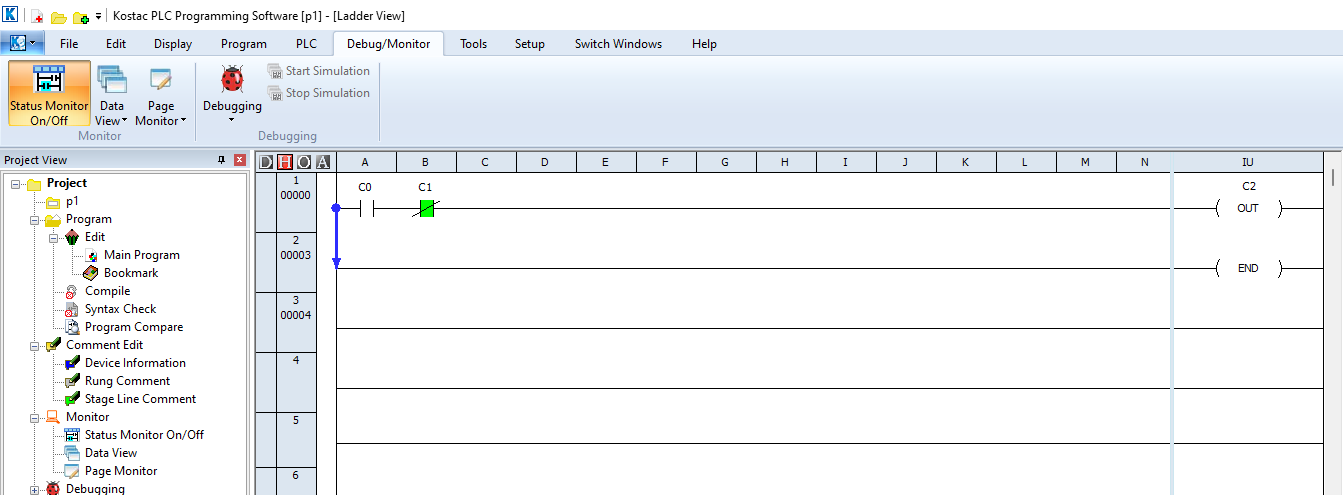Select the C0 normally open contact
Viewport: 1343px width, 495px height.
click(366, 208)
